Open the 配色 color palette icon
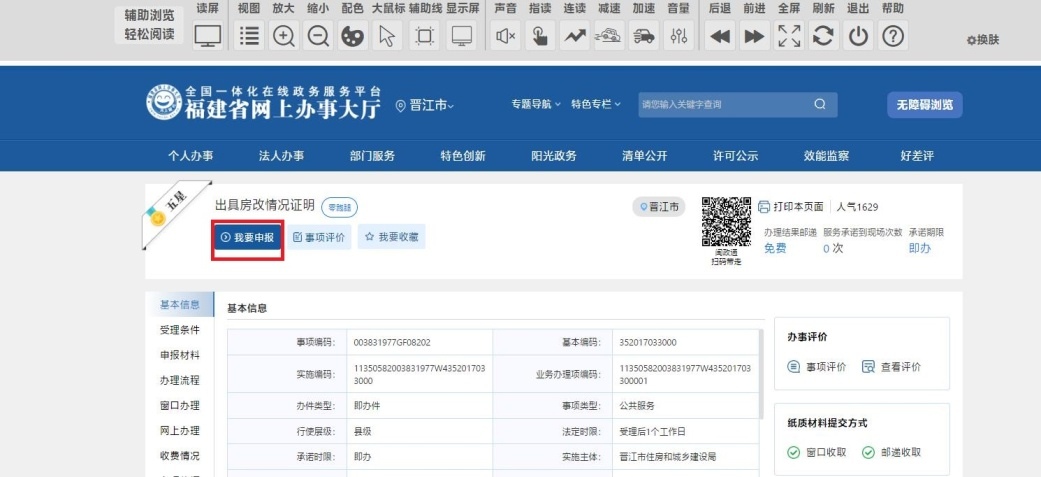 [x=353, y=35]
